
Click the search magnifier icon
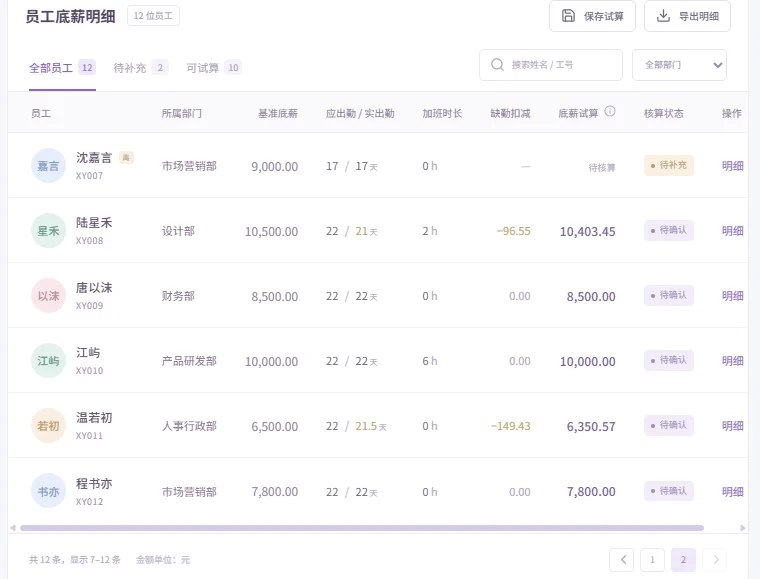pyautogui.click(x=497, y=64)
